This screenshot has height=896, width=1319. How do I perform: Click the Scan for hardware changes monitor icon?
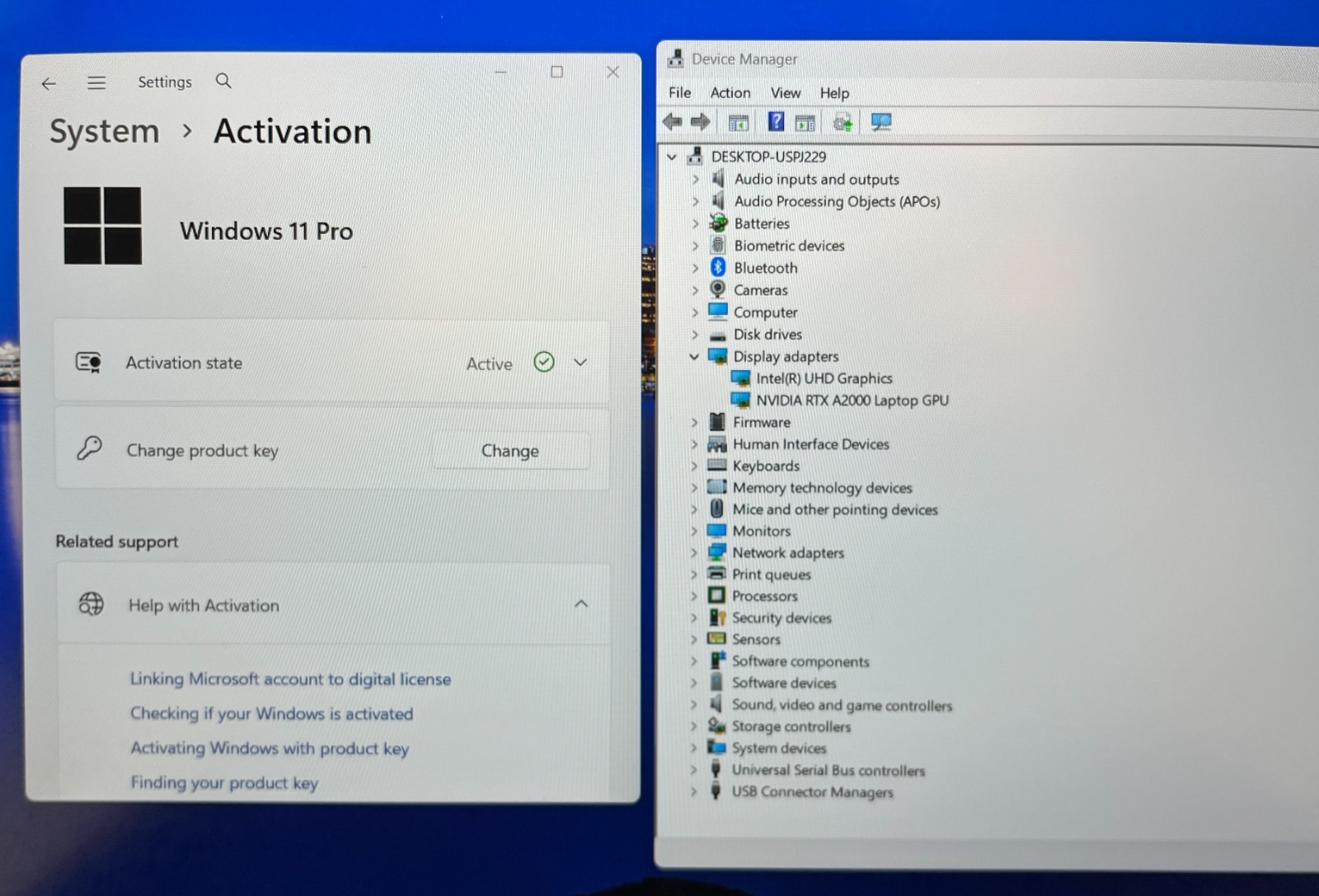tap(881, 123)
